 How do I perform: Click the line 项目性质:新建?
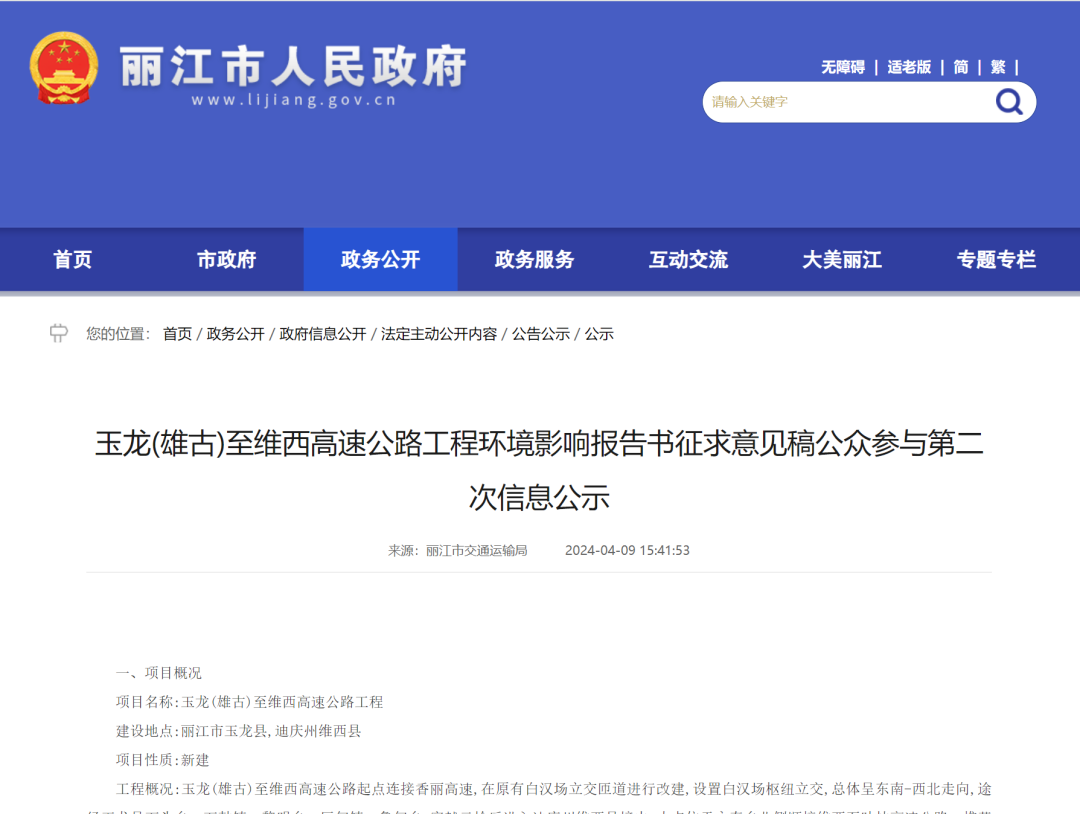[162, 760]
